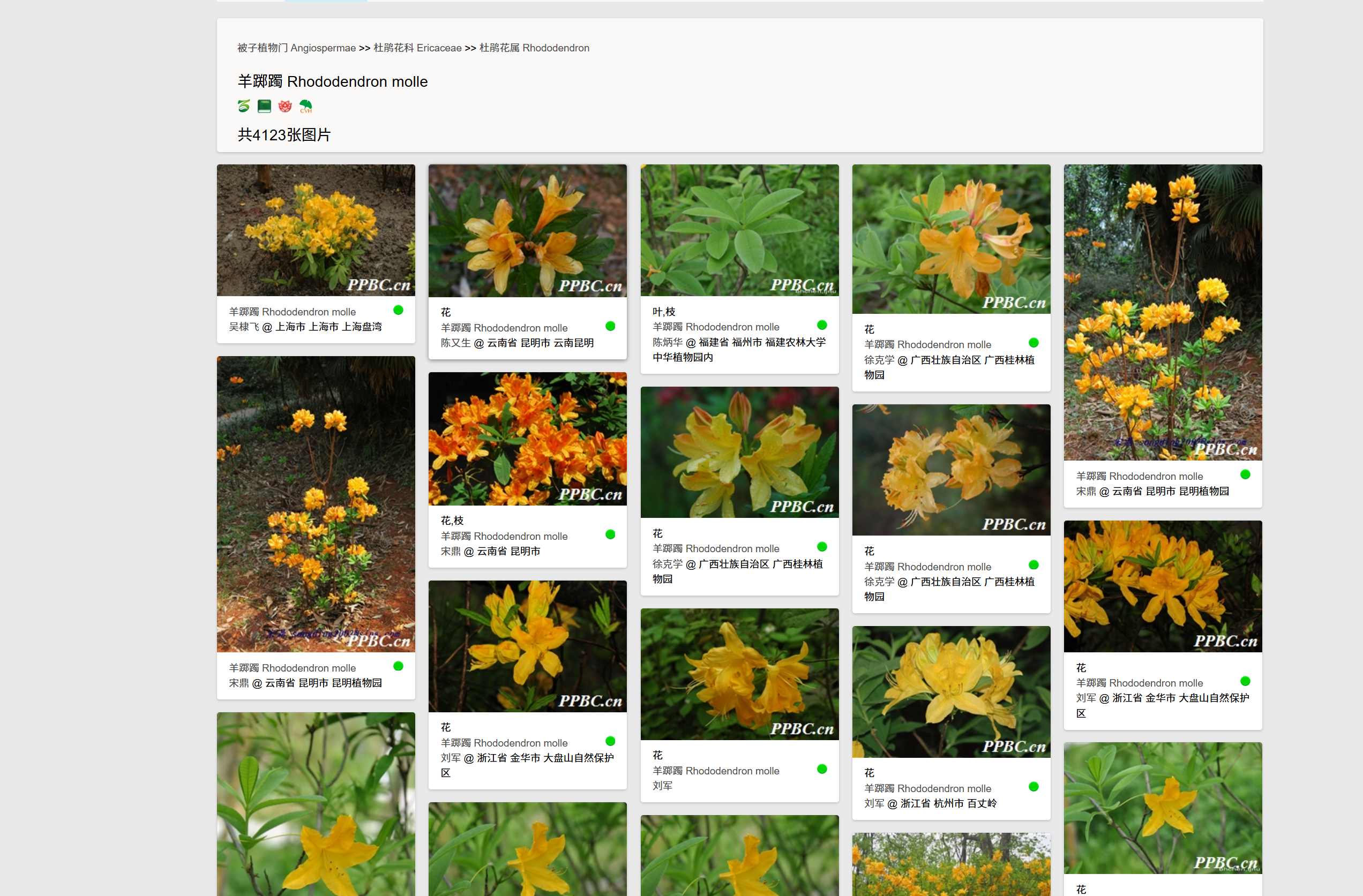The image size is (1363, 896).
Task: Click species name on 陈又生 card
Action: pos(504,328)
